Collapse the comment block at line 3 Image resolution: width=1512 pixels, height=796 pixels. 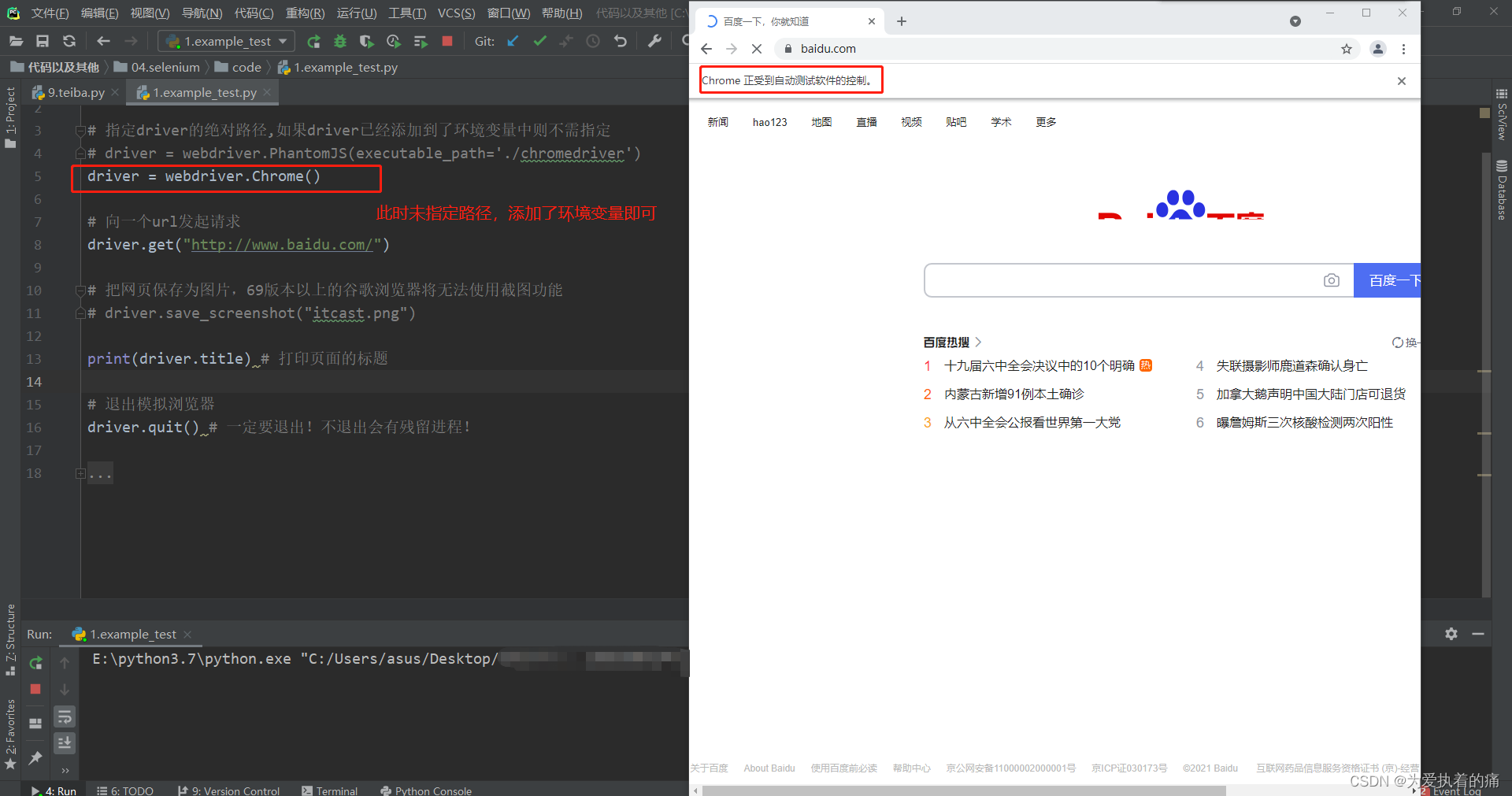tap(80, 130)
